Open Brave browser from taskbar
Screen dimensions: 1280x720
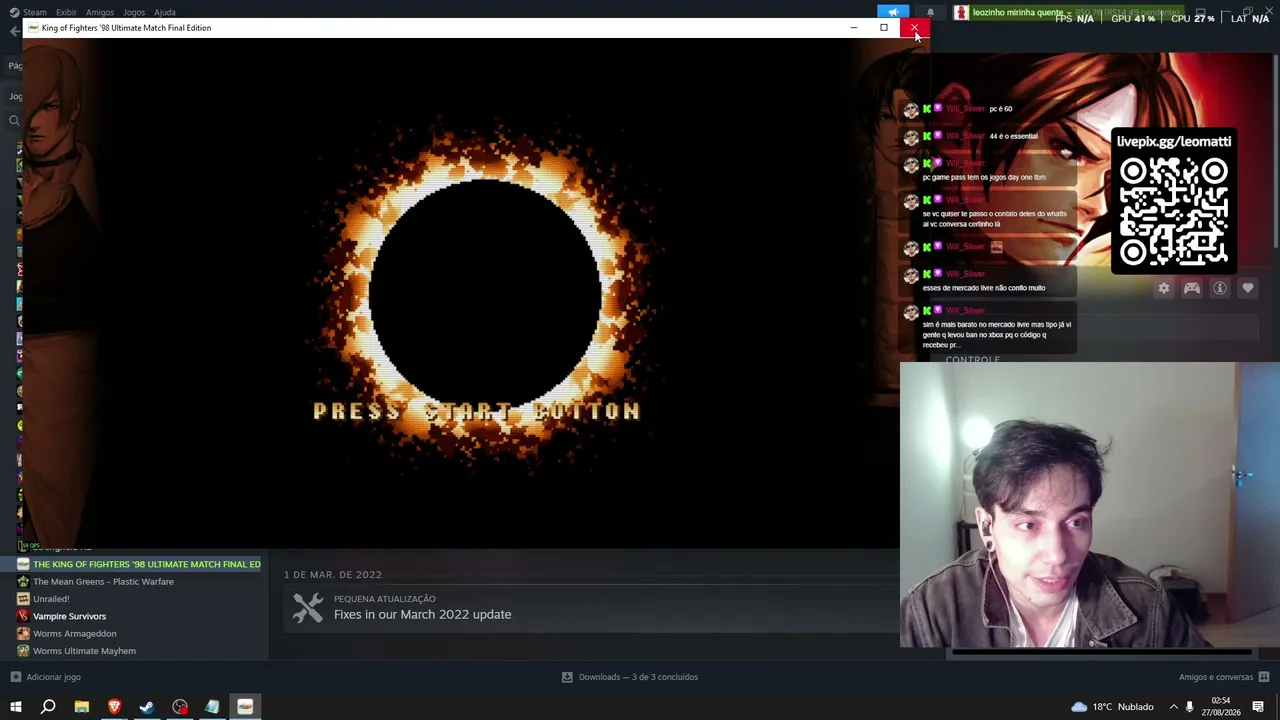click(114, 707)
